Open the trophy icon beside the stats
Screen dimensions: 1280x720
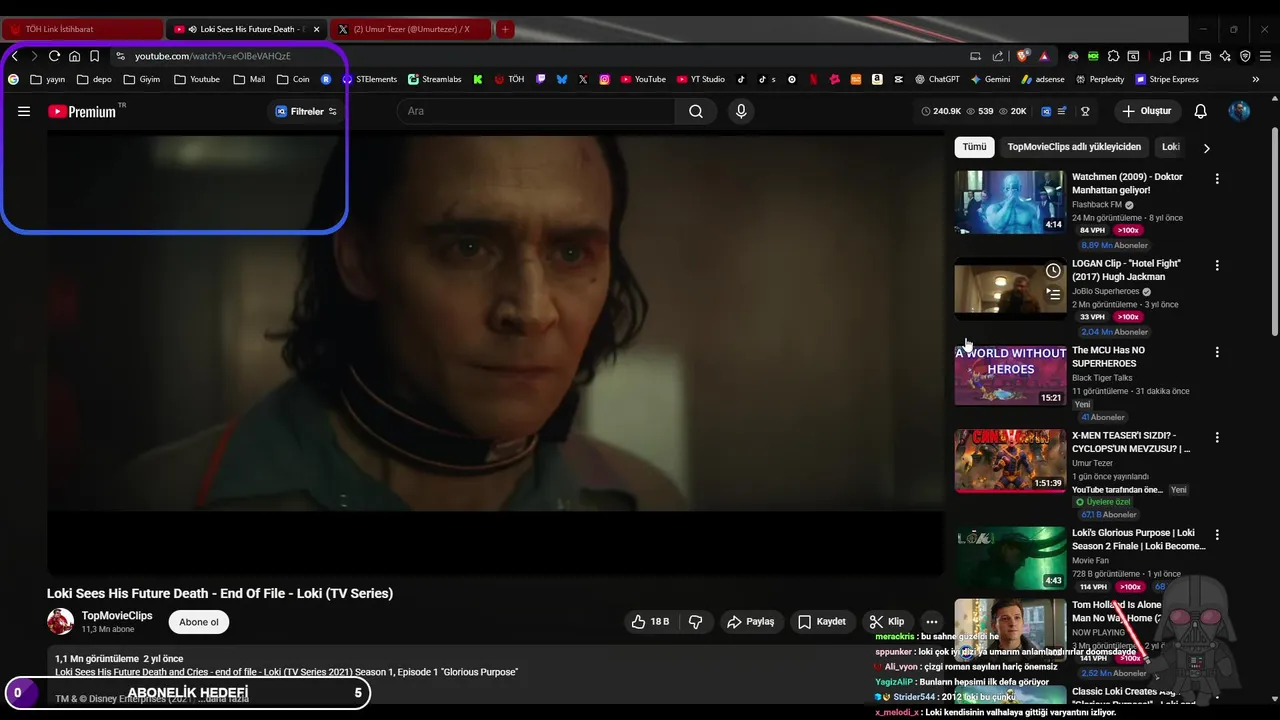[x=1085, y=111]
